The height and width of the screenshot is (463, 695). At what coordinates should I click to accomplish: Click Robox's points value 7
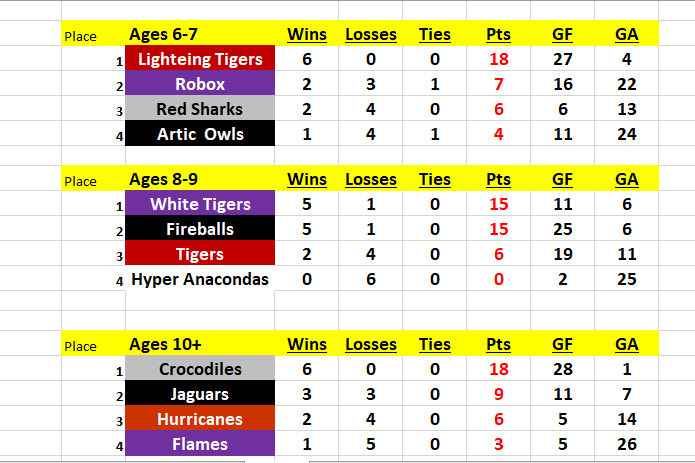click(x=499, y=85)
